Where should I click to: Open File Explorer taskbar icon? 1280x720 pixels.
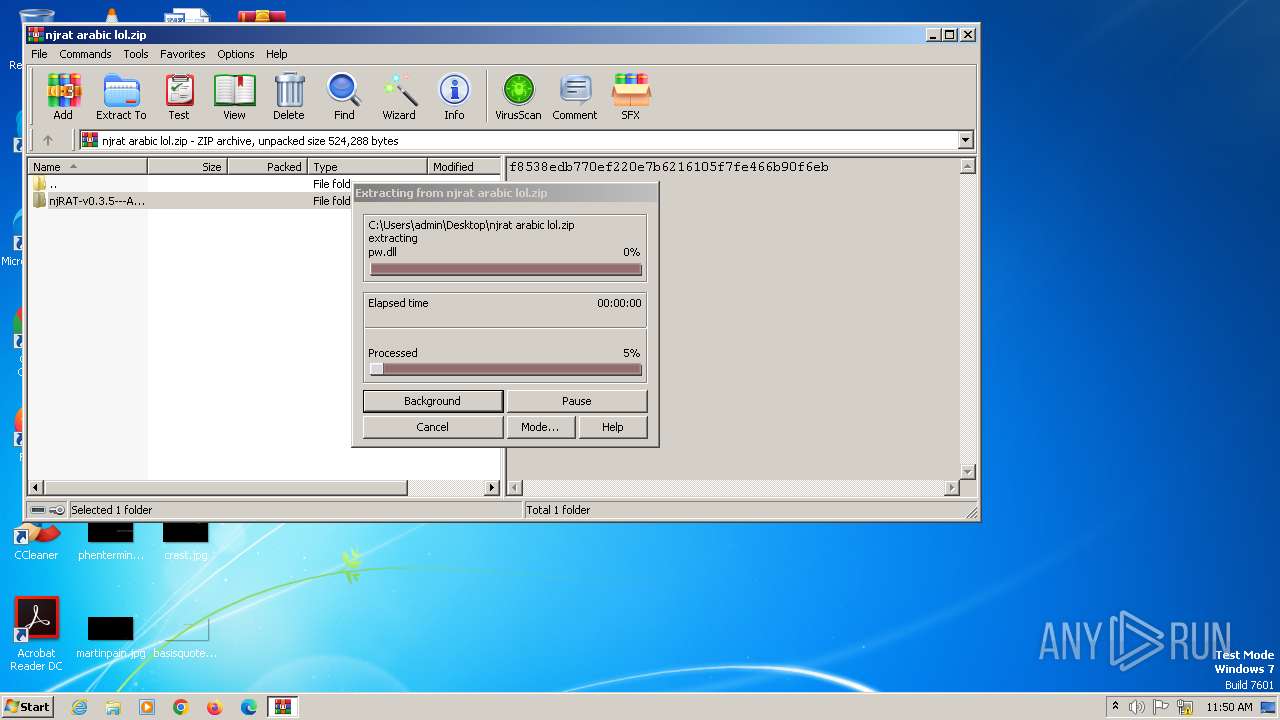(113, 707)
